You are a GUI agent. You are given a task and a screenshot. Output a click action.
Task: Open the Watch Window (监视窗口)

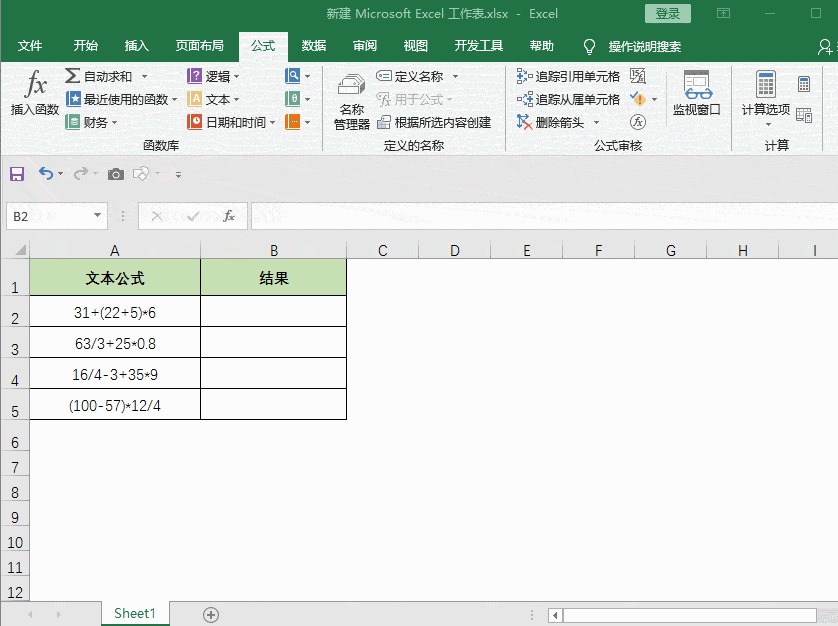click(x=697, y=94)
